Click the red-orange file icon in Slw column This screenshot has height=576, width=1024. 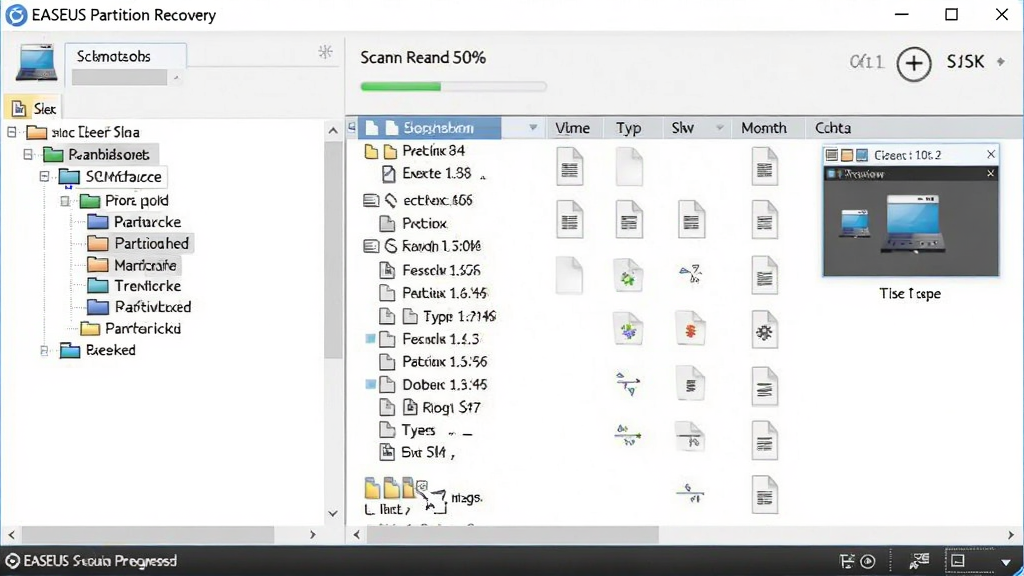[x=690, y=330]
